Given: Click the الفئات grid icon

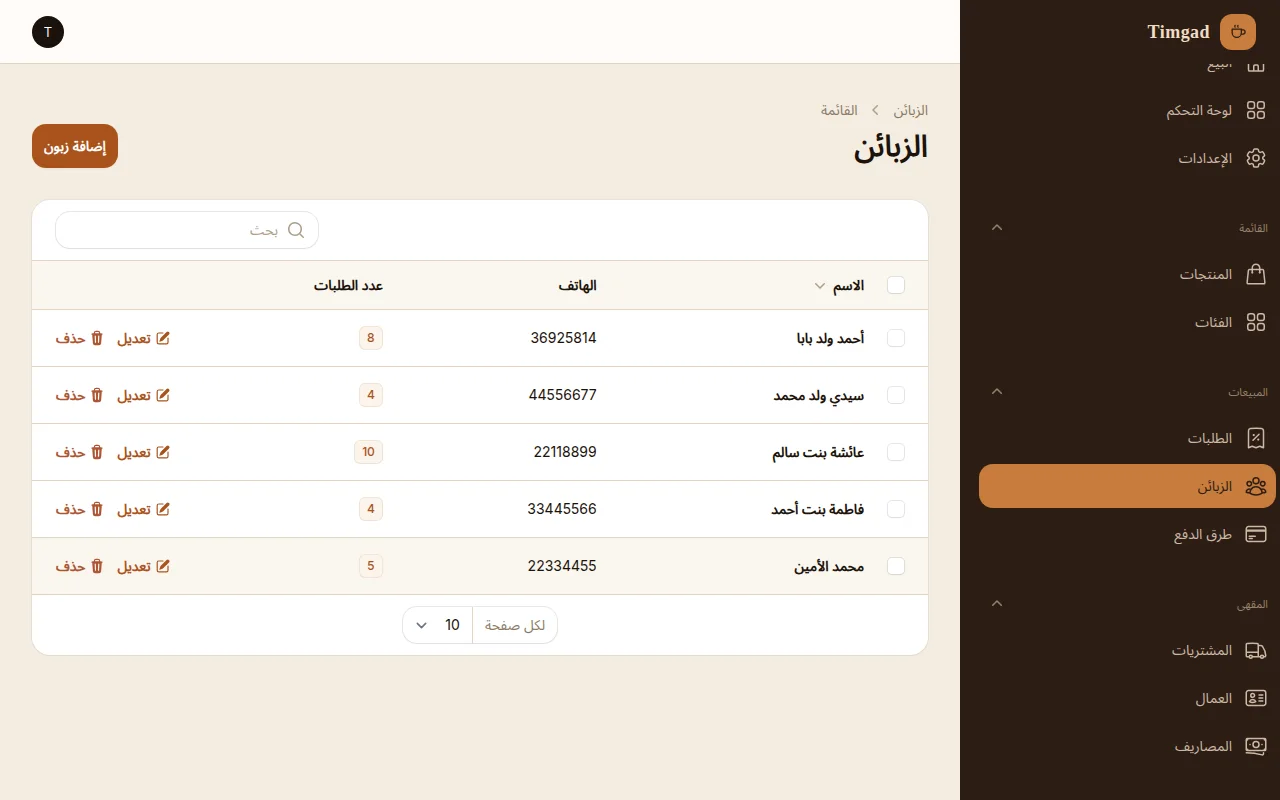Looking at the screenshot, I should point(1256,322).
